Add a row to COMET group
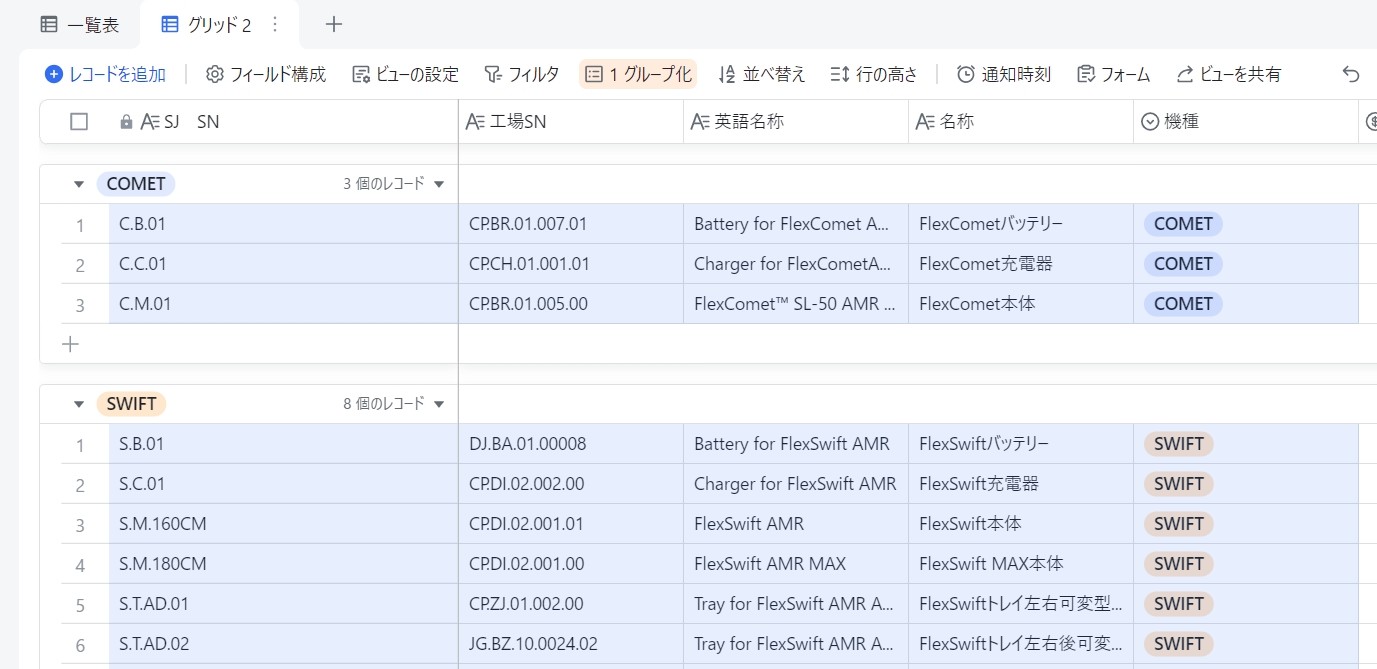Screen dimensions: 1377x669 [x=70, y=344]
